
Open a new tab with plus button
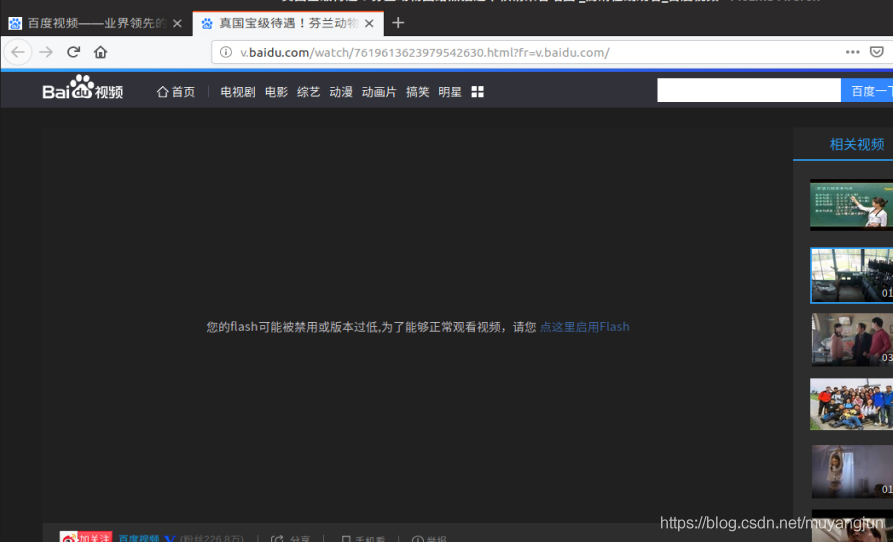[x=398, y=23]
